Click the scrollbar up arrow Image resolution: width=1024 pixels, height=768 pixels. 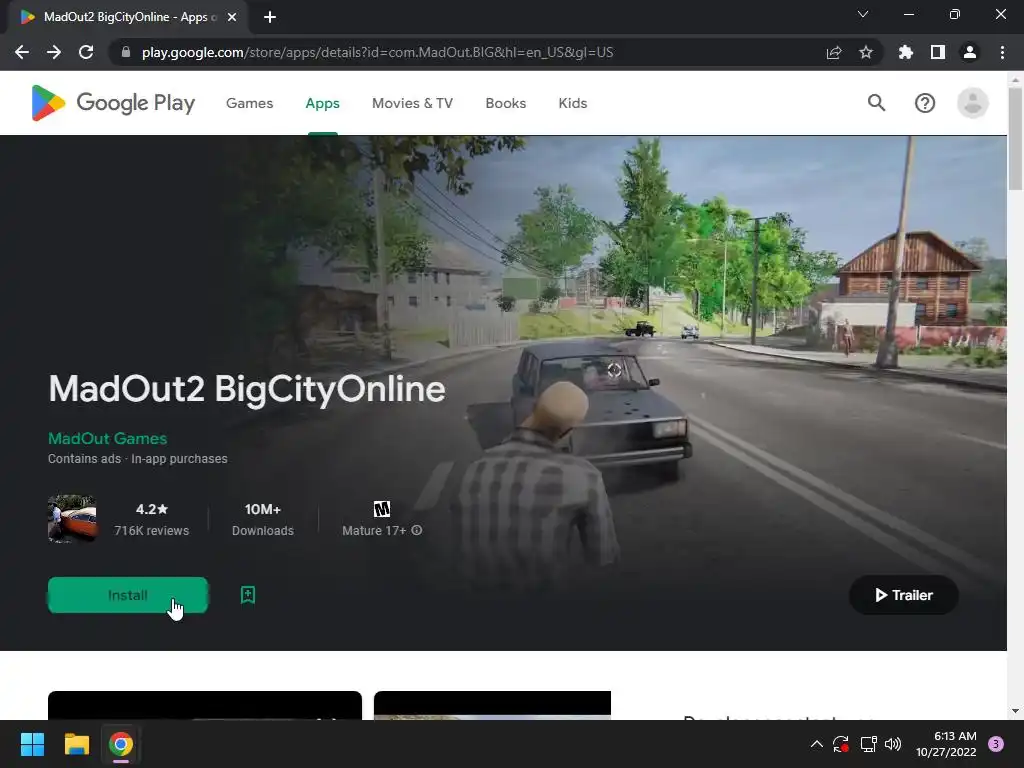click(1016, 79)
